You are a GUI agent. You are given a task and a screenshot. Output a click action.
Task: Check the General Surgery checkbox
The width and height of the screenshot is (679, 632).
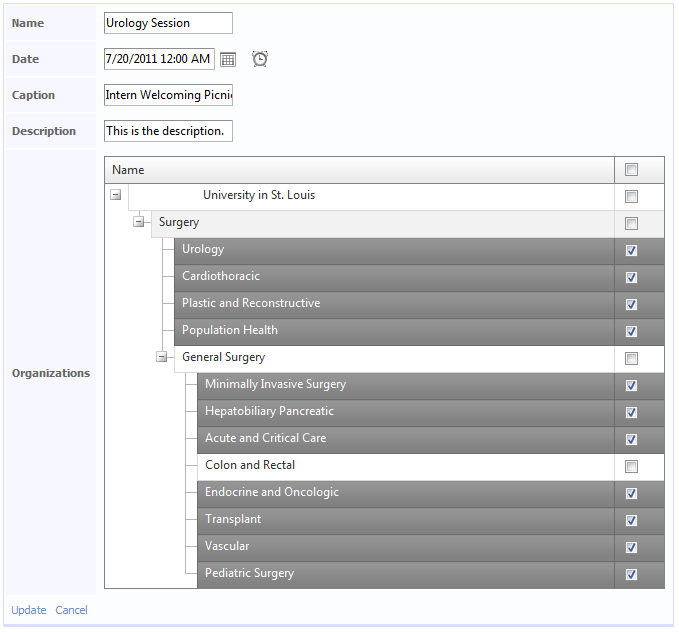coord(631,358)
